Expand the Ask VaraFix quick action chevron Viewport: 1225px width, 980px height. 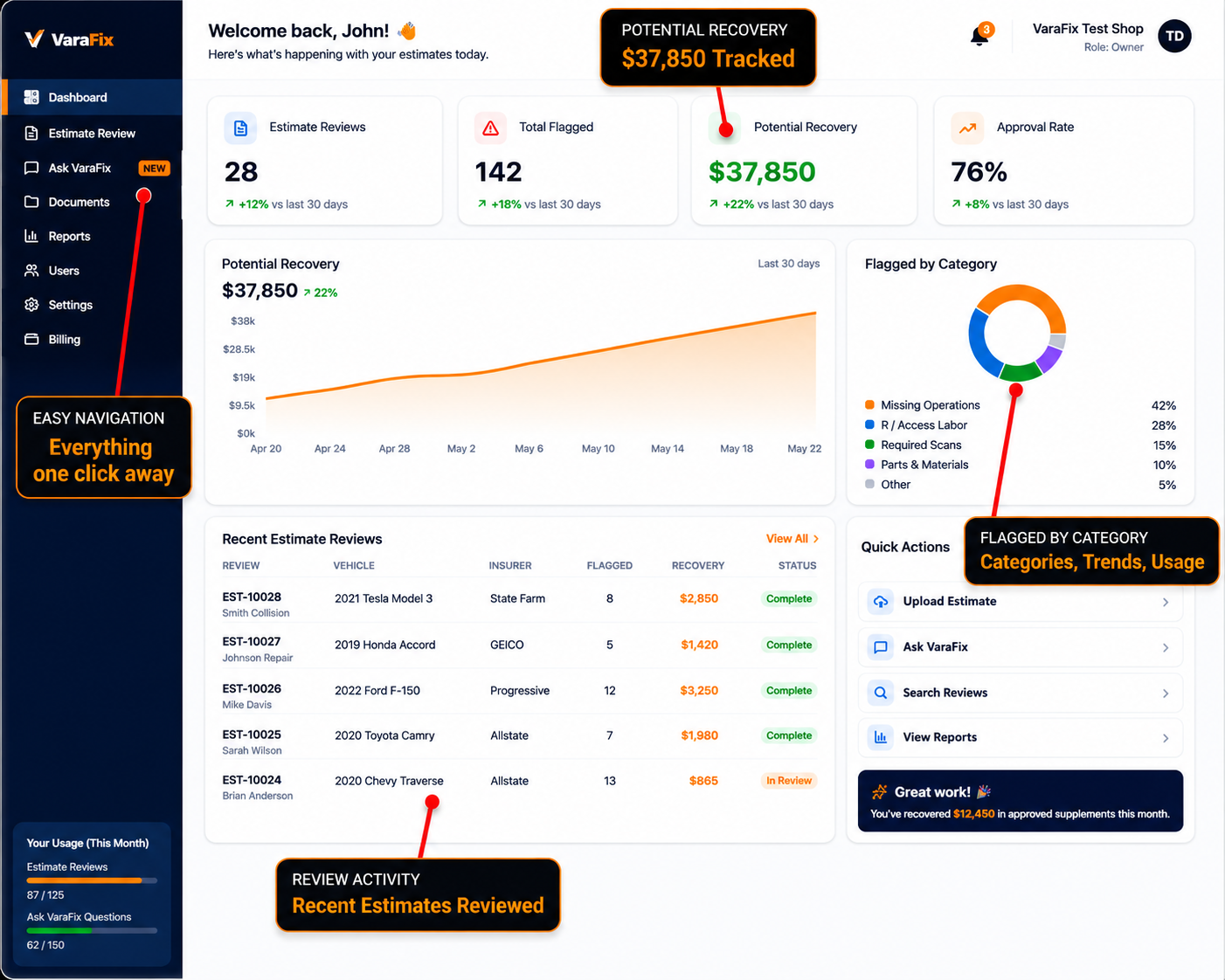click(1166, 647)
